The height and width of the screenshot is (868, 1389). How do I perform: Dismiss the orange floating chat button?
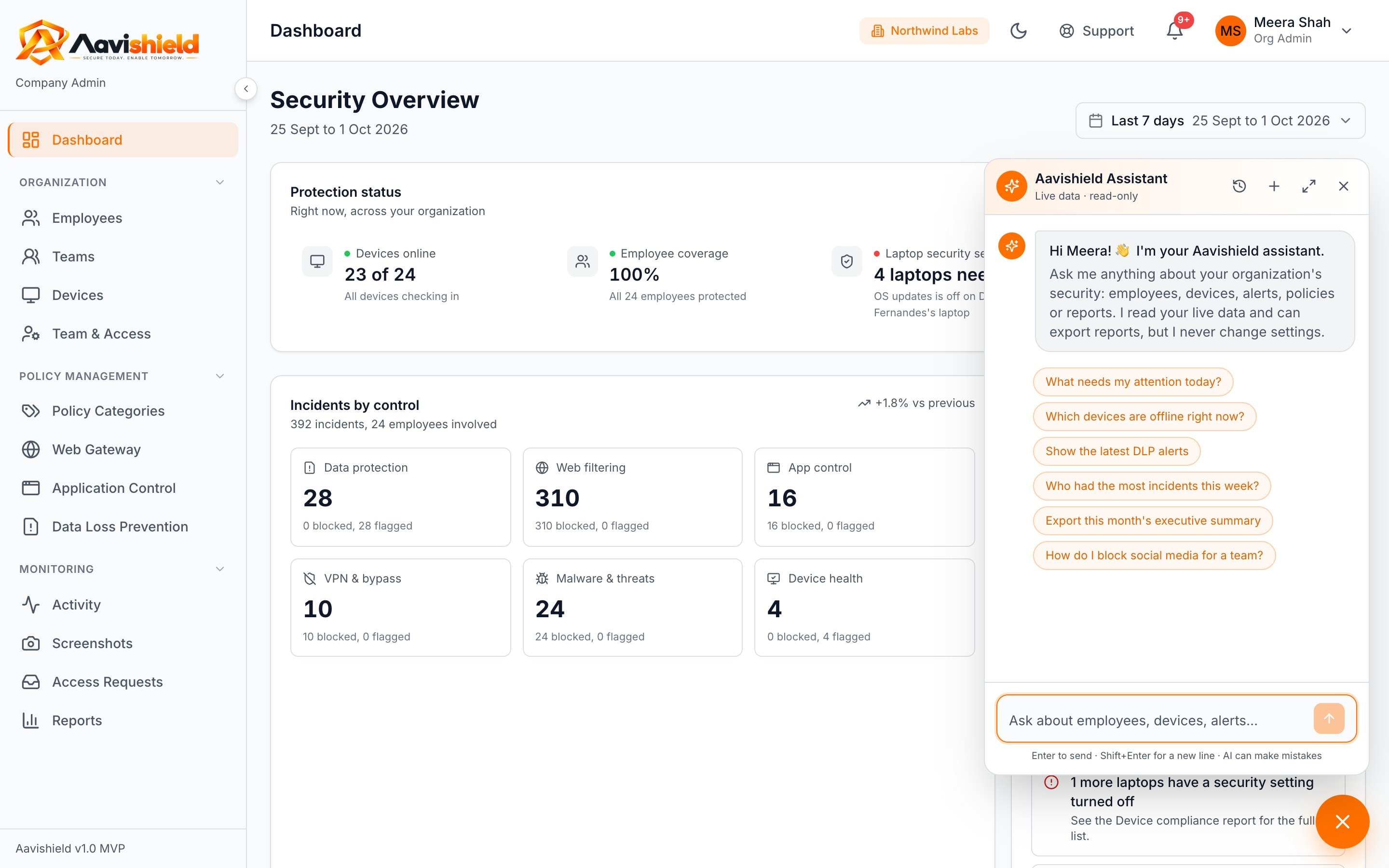point(1342,822)
